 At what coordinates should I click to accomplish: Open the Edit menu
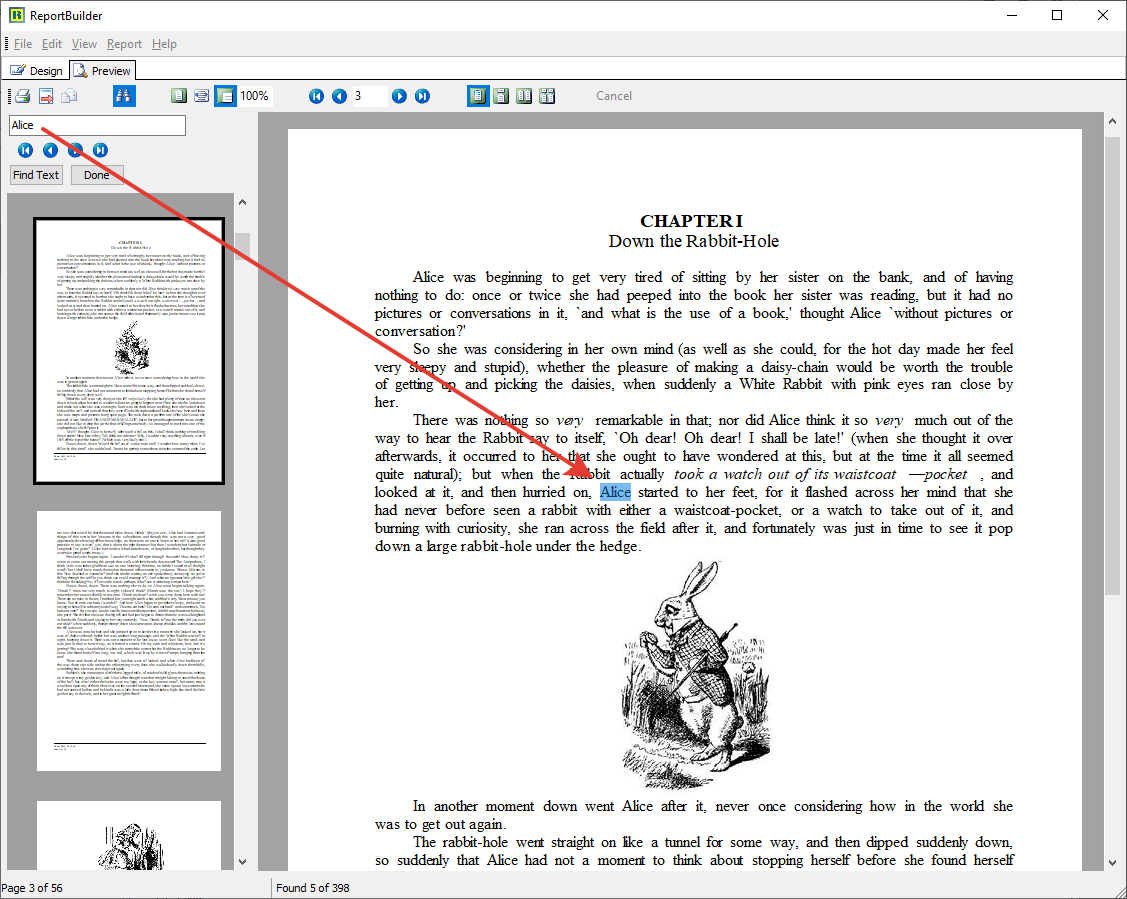(x=52, y=44)
